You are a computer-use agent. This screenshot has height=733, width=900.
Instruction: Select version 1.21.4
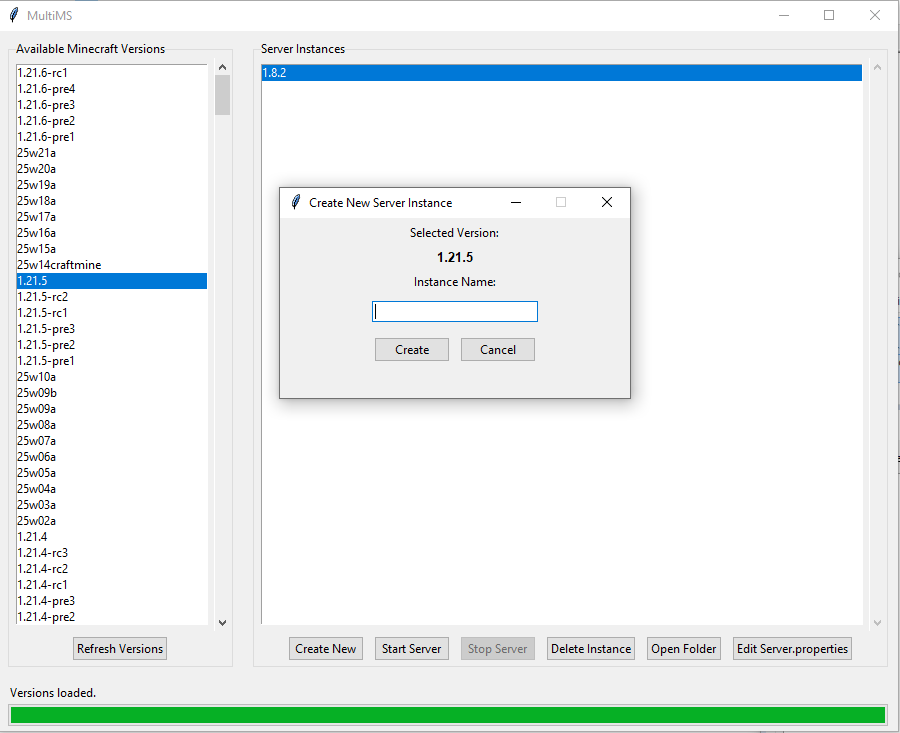[111, 537]
